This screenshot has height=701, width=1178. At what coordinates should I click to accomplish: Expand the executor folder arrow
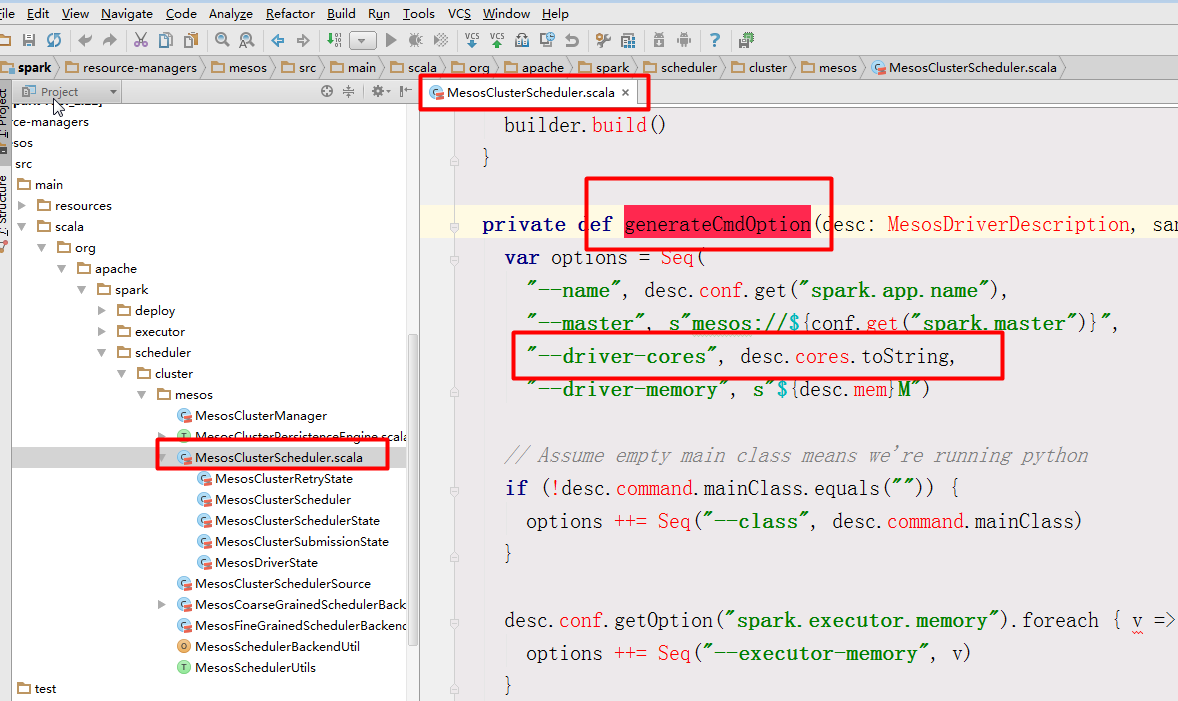[102, 331]
